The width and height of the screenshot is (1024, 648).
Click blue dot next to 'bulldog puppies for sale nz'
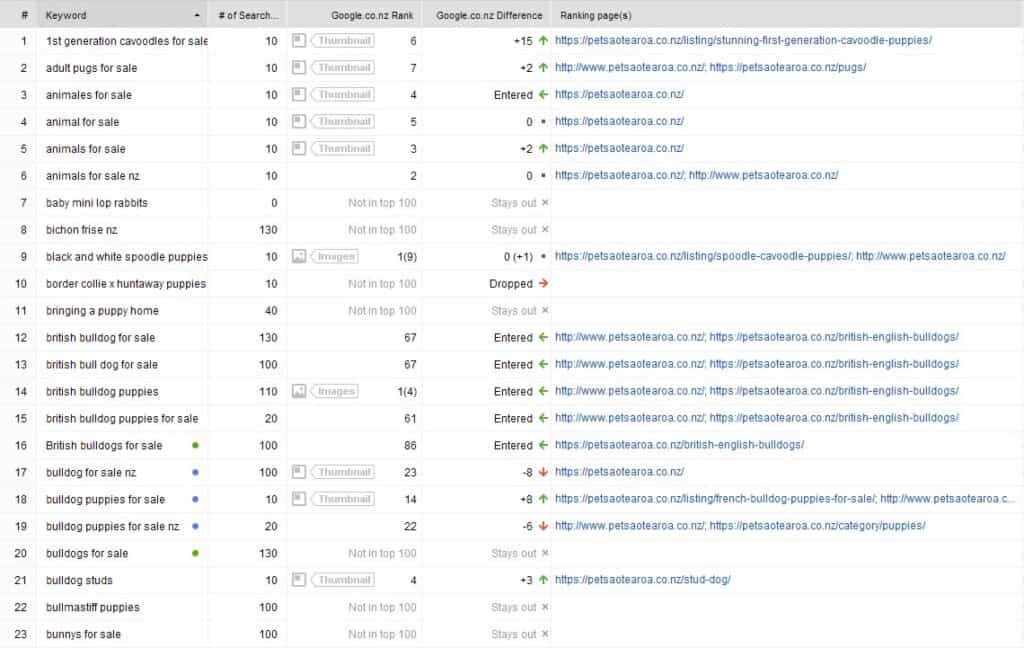[x=195, y=526]
